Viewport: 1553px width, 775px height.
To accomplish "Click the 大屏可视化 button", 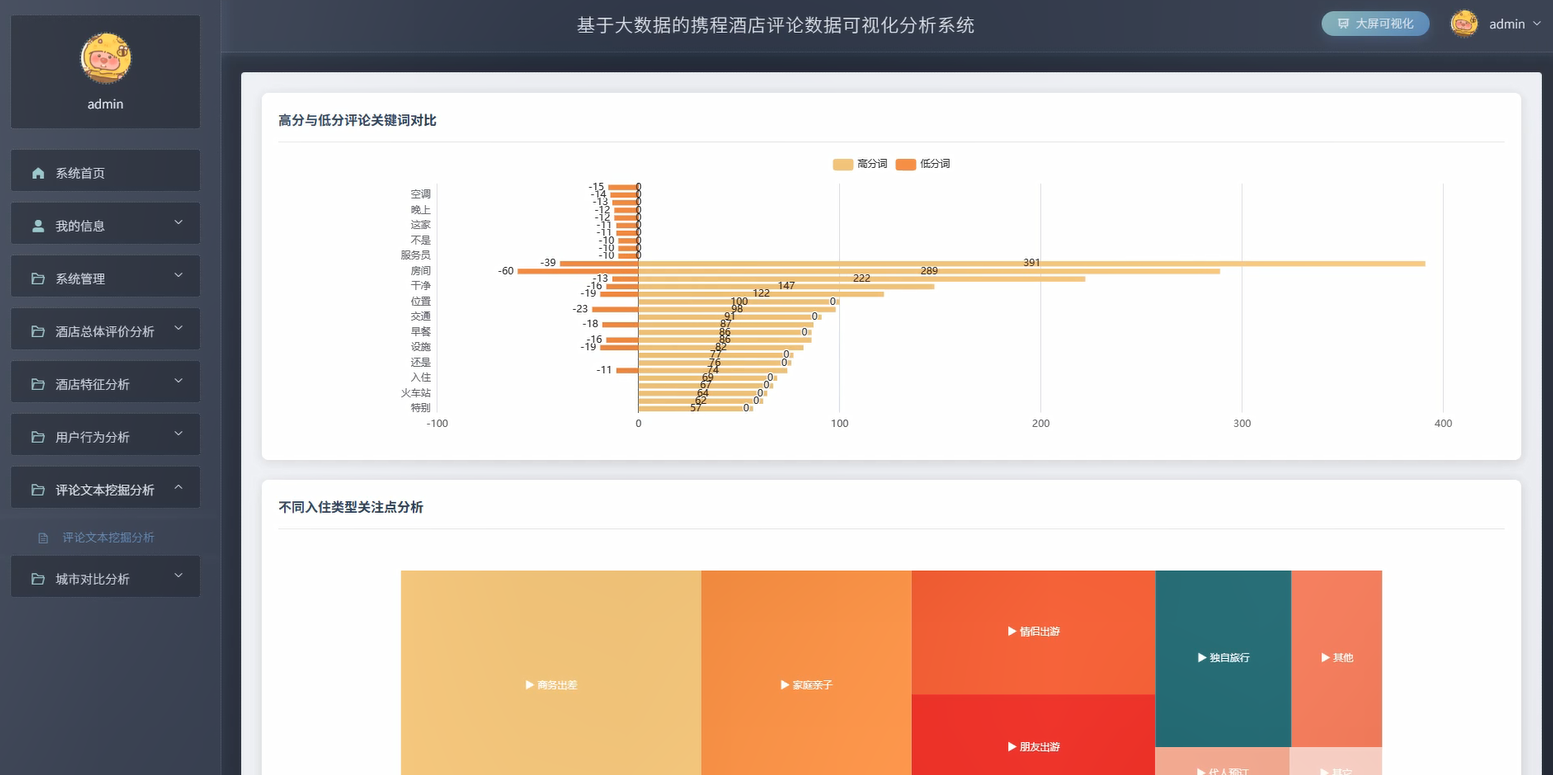I will [1375, 24].
